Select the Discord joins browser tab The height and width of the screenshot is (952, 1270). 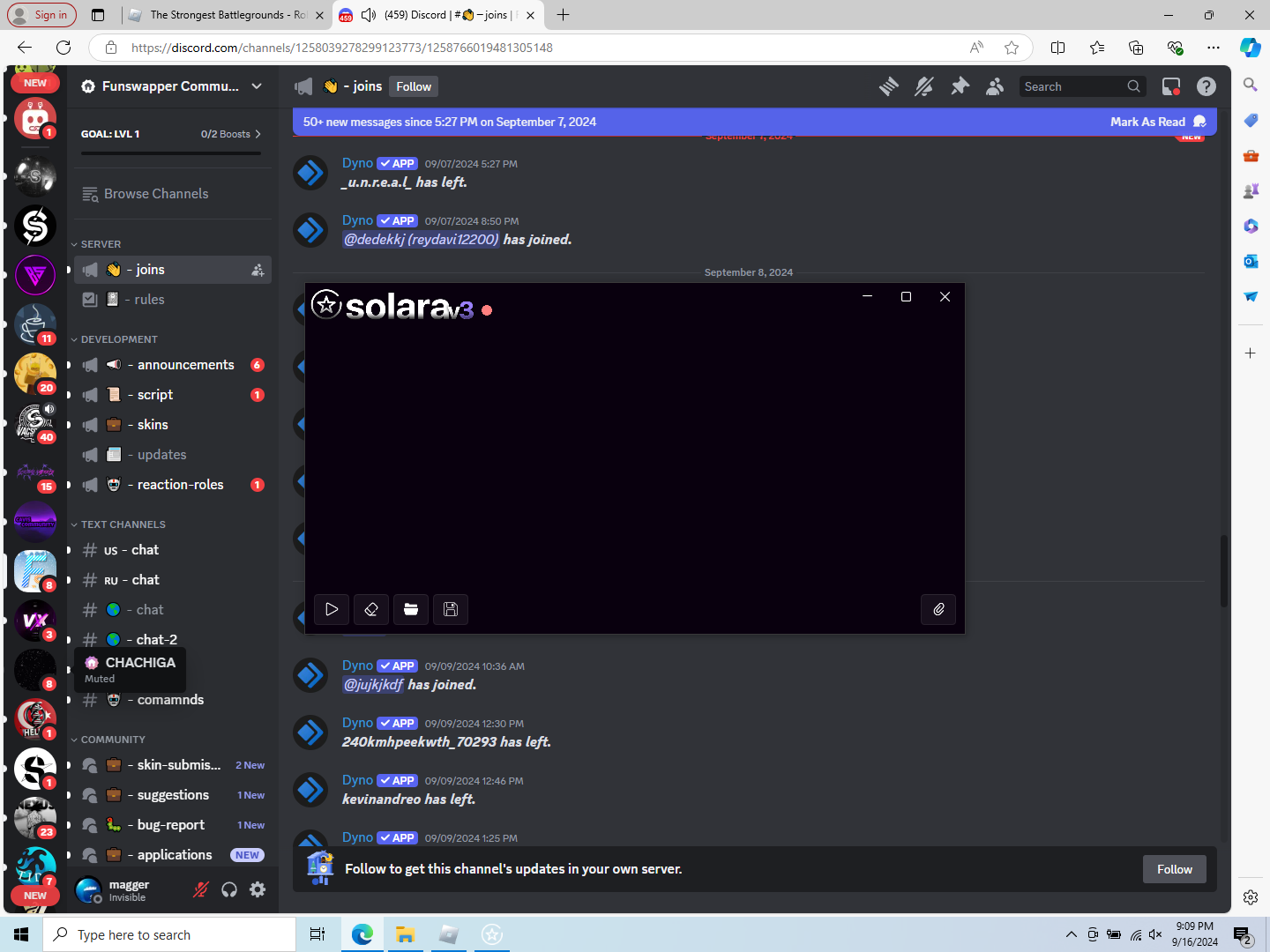click(439, 15)
